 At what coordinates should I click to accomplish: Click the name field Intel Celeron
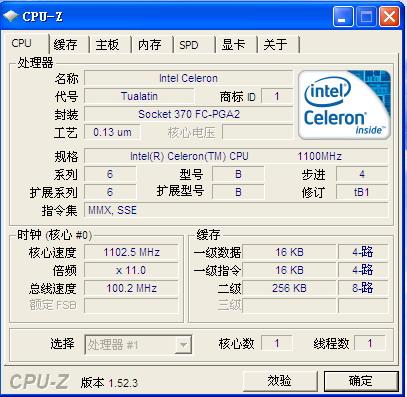(x=188, y=78)
